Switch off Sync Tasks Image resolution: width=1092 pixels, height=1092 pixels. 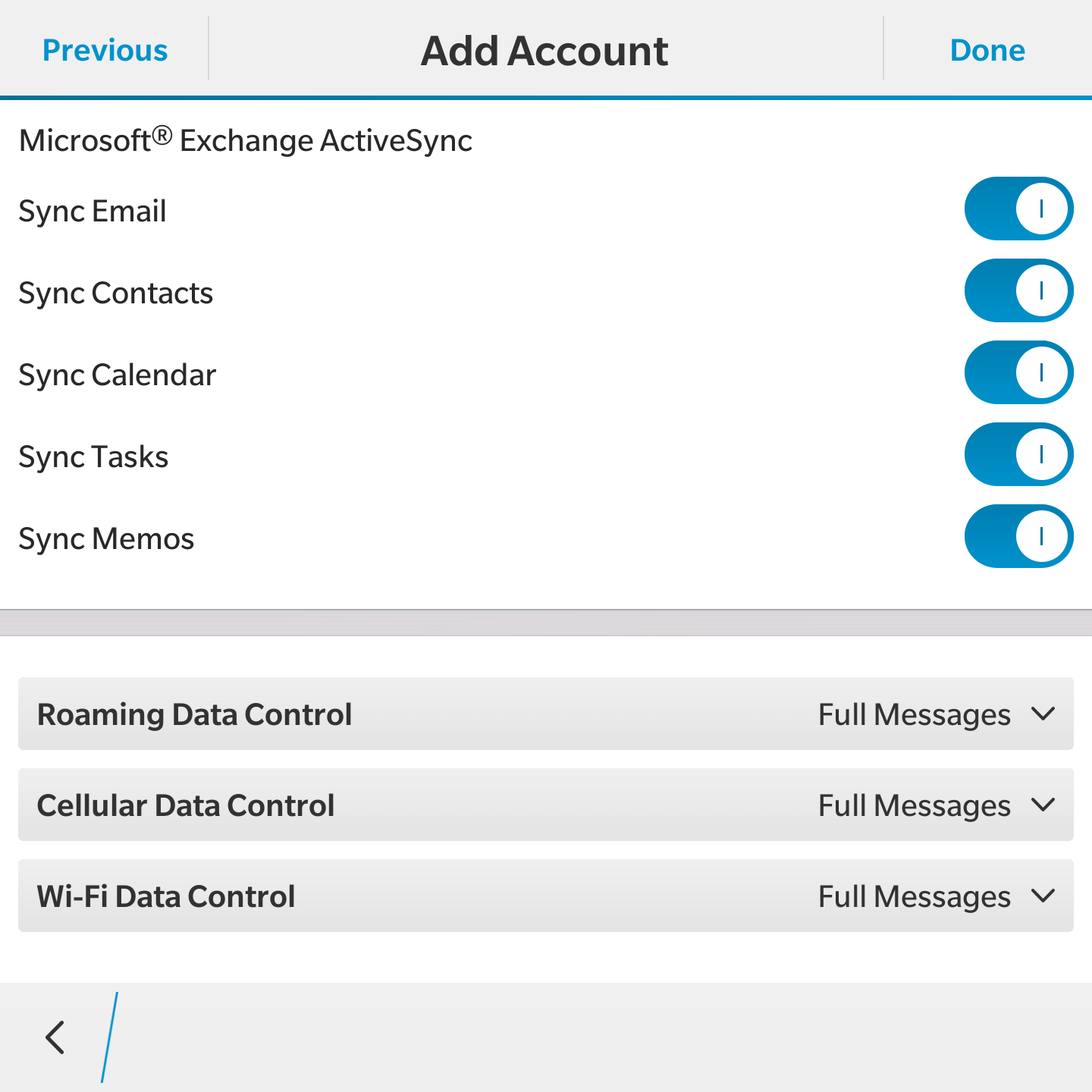(x=1018, y=454)
